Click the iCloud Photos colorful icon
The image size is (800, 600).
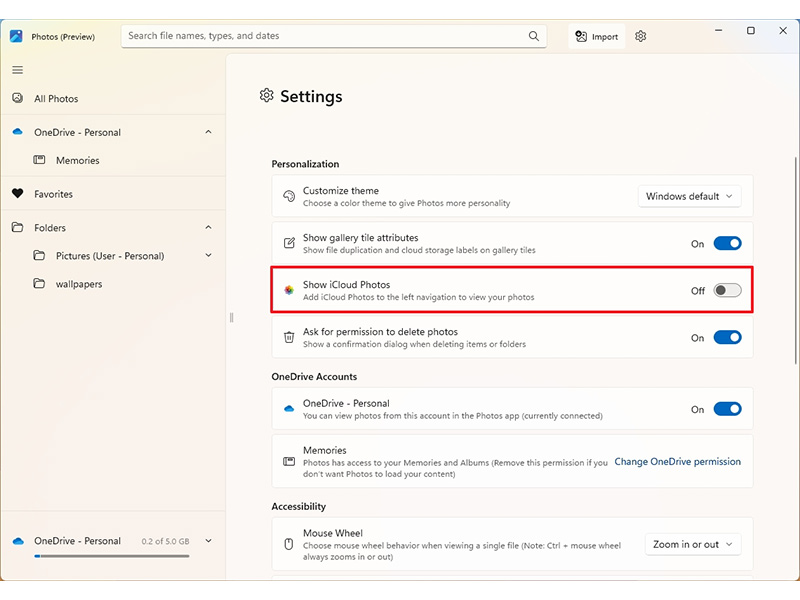289,290
